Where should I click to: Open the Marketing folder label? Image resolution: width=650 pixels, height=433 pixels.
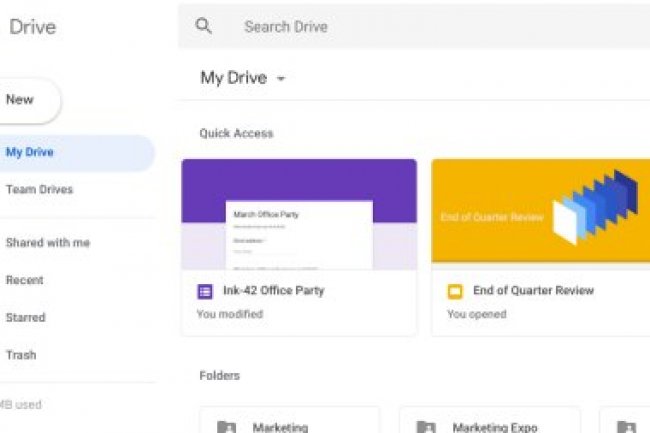[280, 427]
